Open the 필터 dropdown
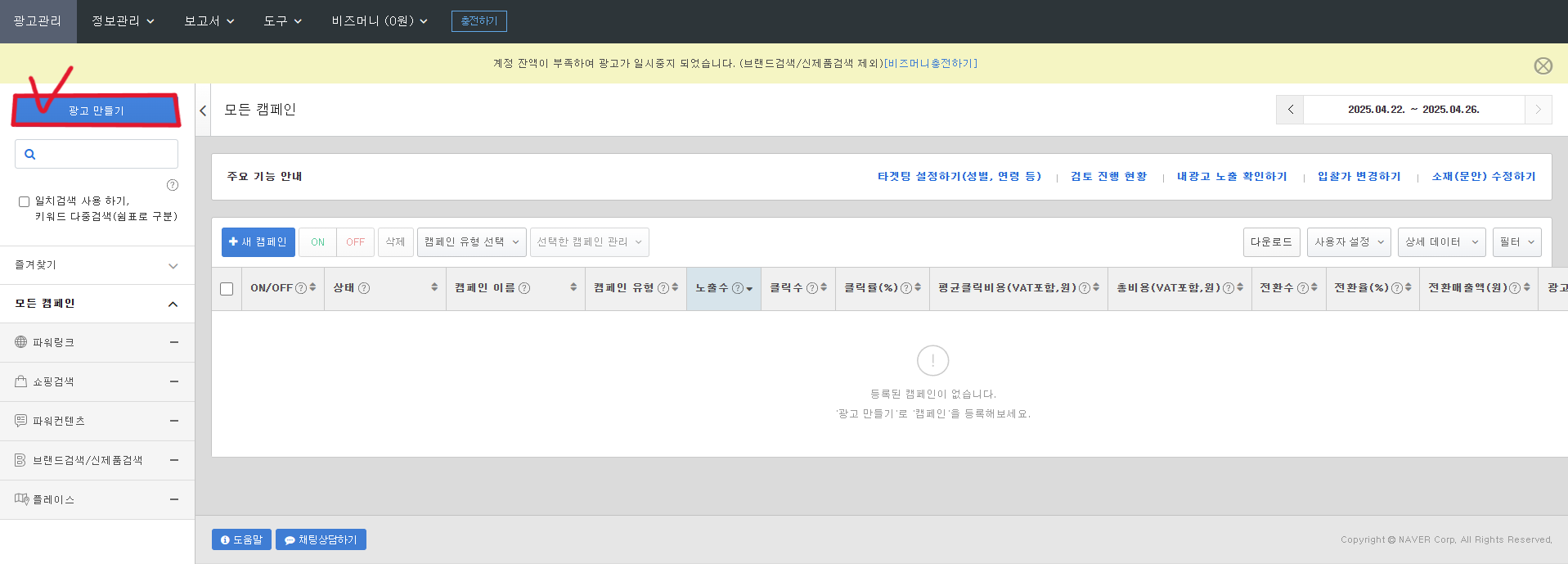 [x=1517, y=242]
